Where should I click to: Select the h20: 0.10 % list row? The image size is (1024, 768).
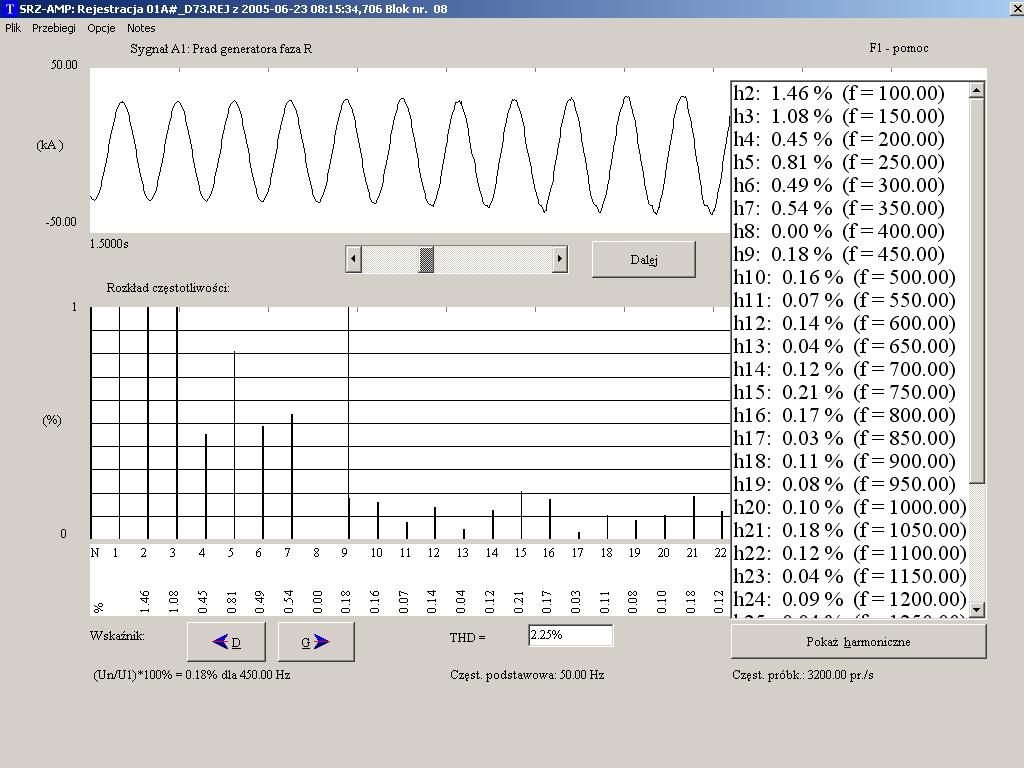coord(850,507)
